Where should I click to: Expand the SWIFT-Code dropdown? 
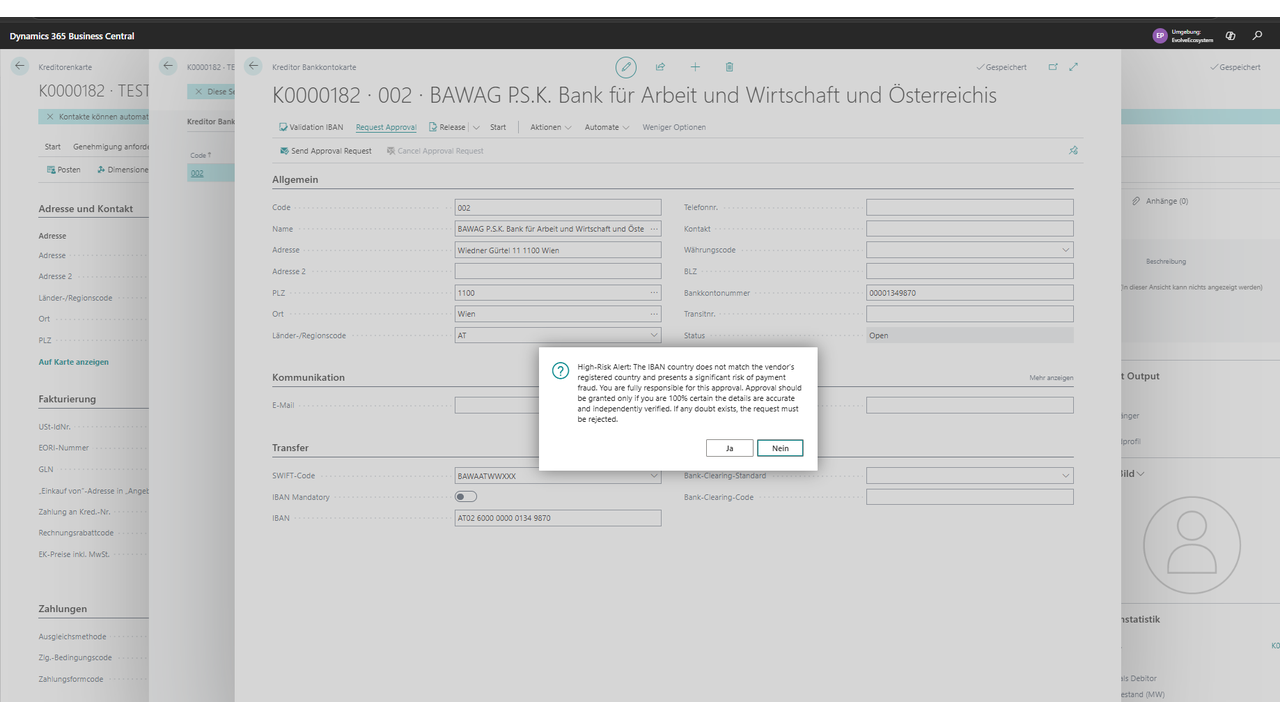coord(654,476)
